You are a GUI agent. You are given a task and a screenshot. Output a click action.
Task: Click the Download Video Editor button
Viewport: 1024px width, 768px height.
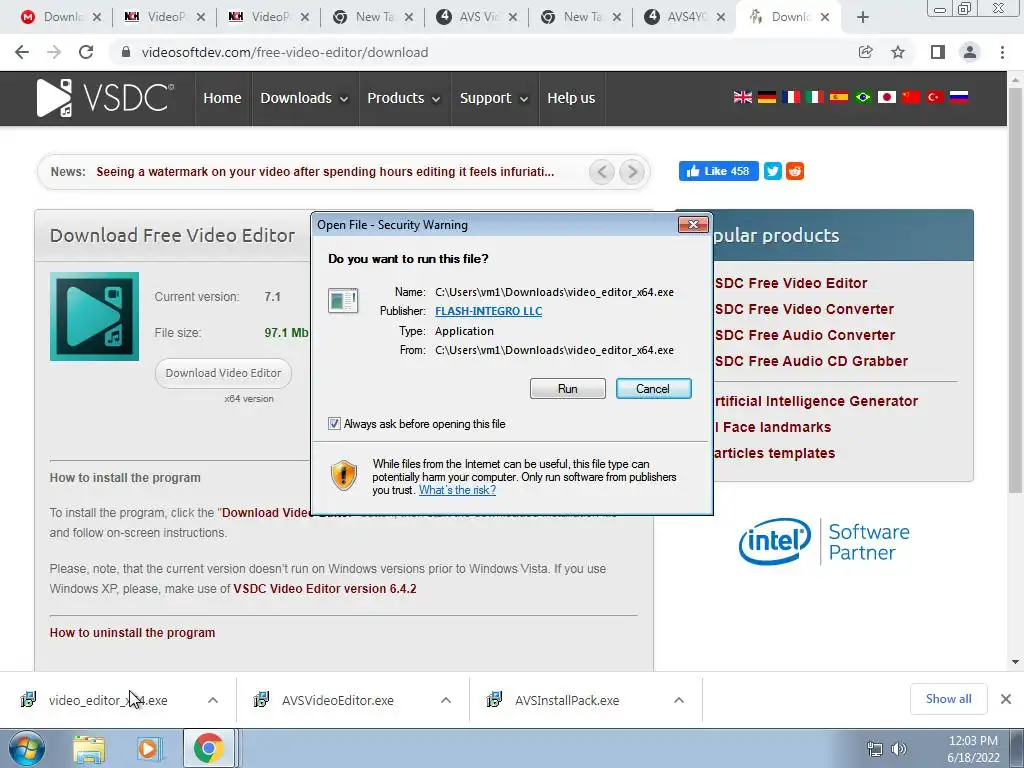(223, 373)
